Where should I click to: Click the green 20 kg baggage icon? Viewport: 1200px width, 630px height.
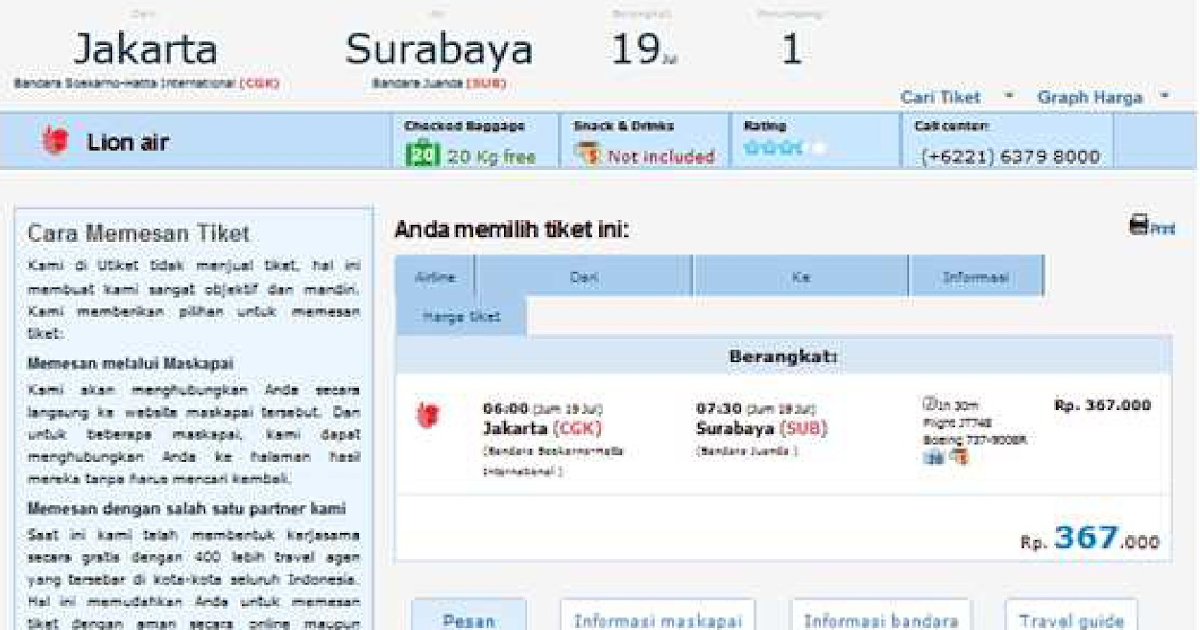click(423, 156)
